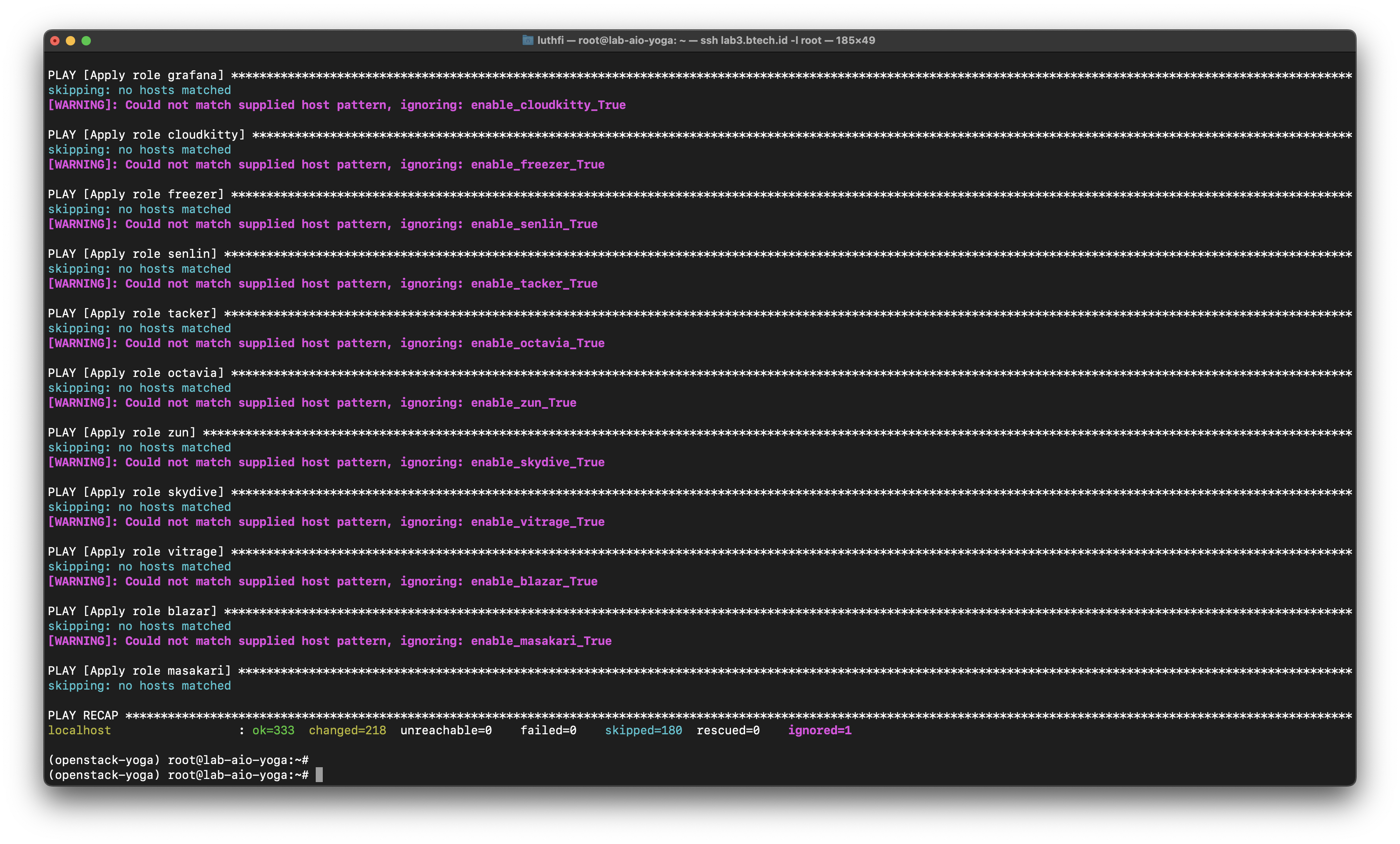Click 'PLAY [Apply role tacker]' line
Viewport: 1400px width, 844px height.
pyautogui.click(x=700, y=313)
